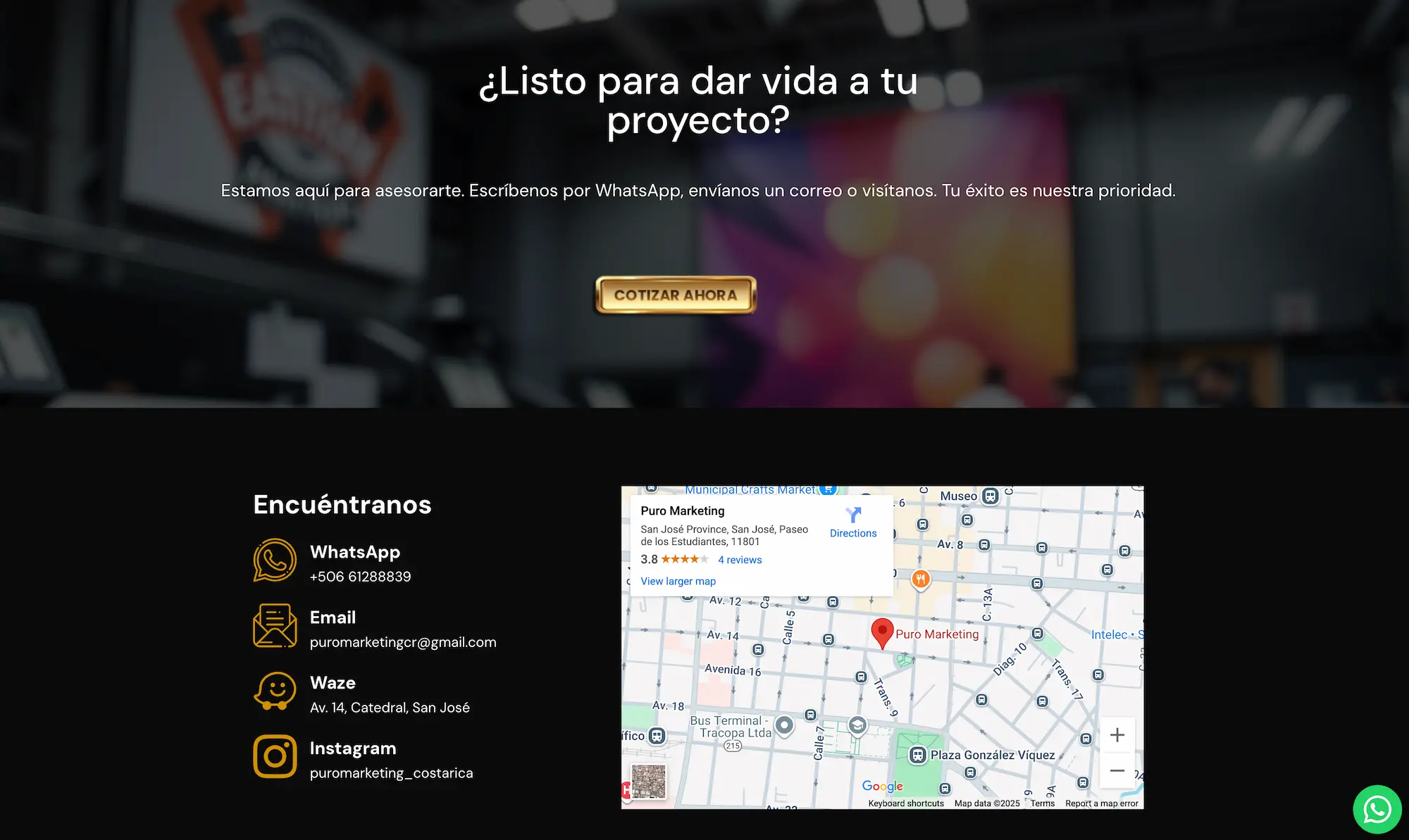Switch to satellite view thumbnail on map

pyautogui.click(x=648, y=782)
